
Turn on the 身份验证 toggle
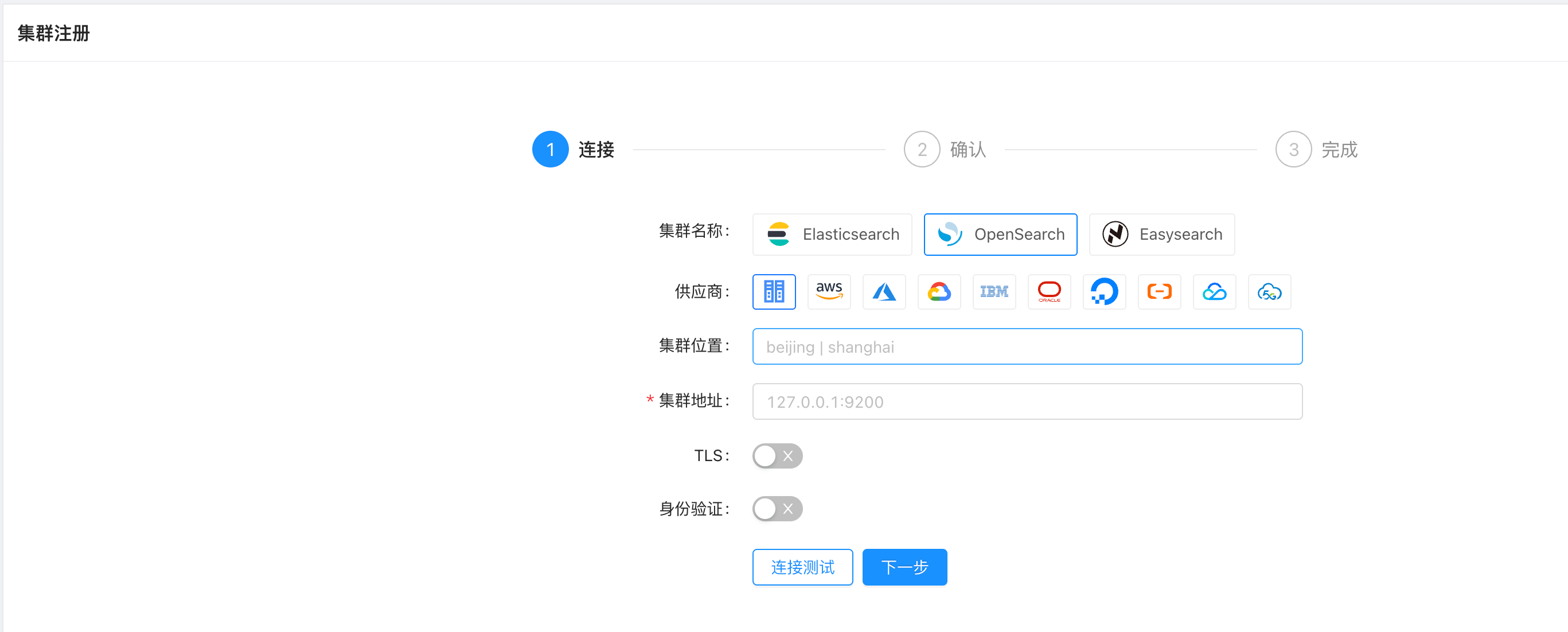coord(777,508)
